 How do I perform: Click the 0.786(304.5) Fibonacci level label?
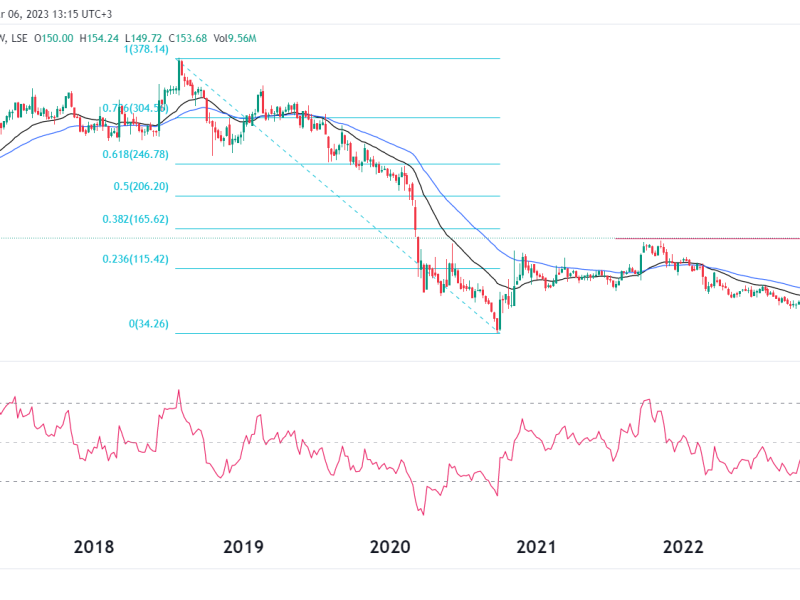tap(140, 108)
